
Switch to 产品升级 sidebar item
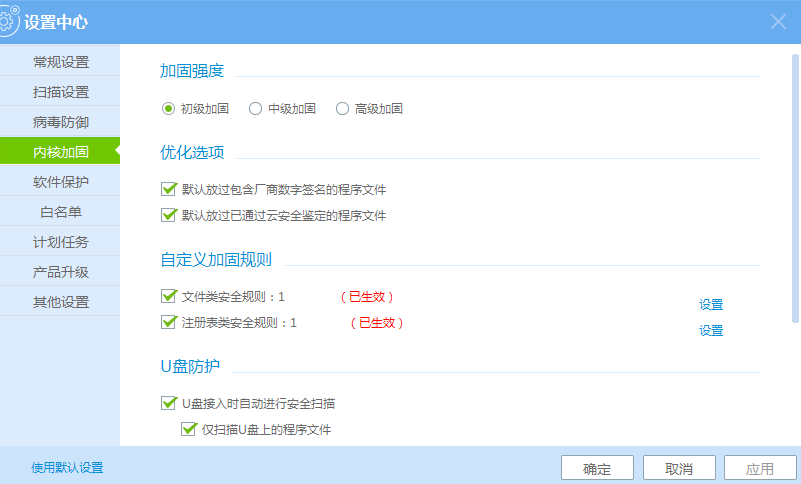(x=60, y=272)
